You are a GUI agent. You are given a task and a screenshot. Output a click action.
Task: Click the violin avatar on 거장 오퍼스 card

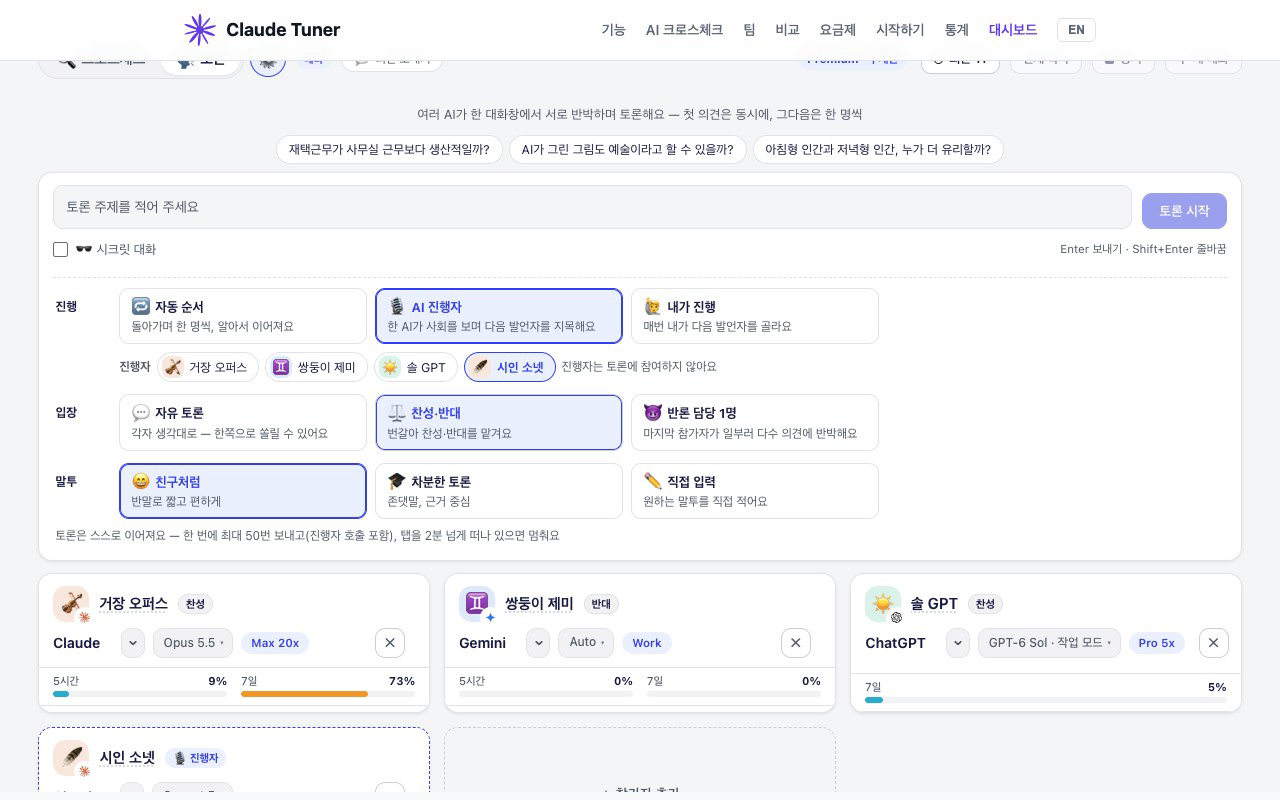point(71,604)
